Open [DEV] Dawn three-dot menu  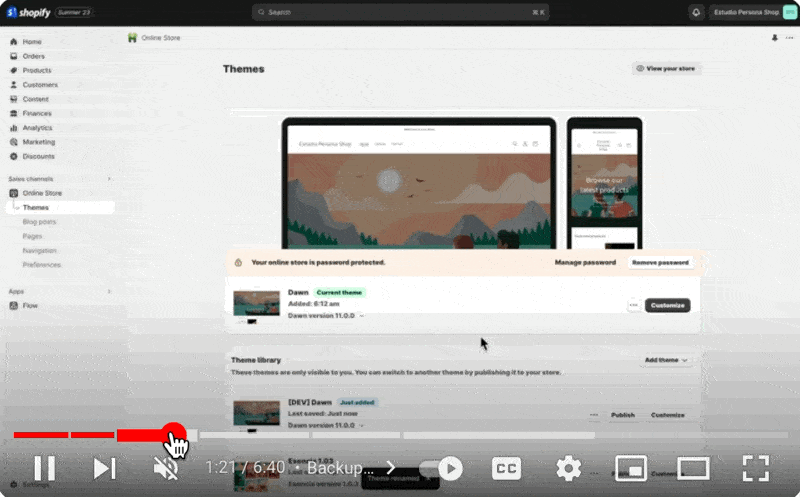point(594,415)
